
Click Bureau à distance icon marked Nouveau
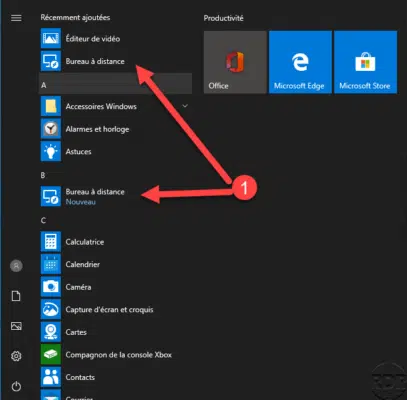[x=51, y=196]
